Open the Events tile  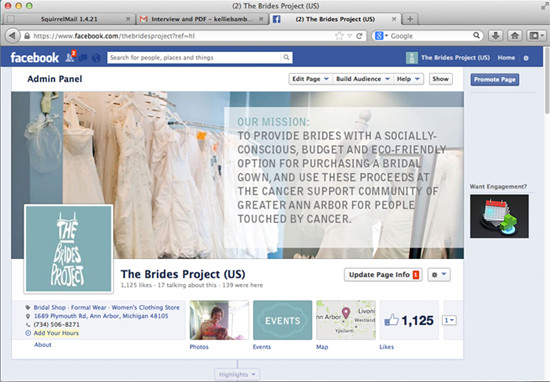(x=282, y=320)
